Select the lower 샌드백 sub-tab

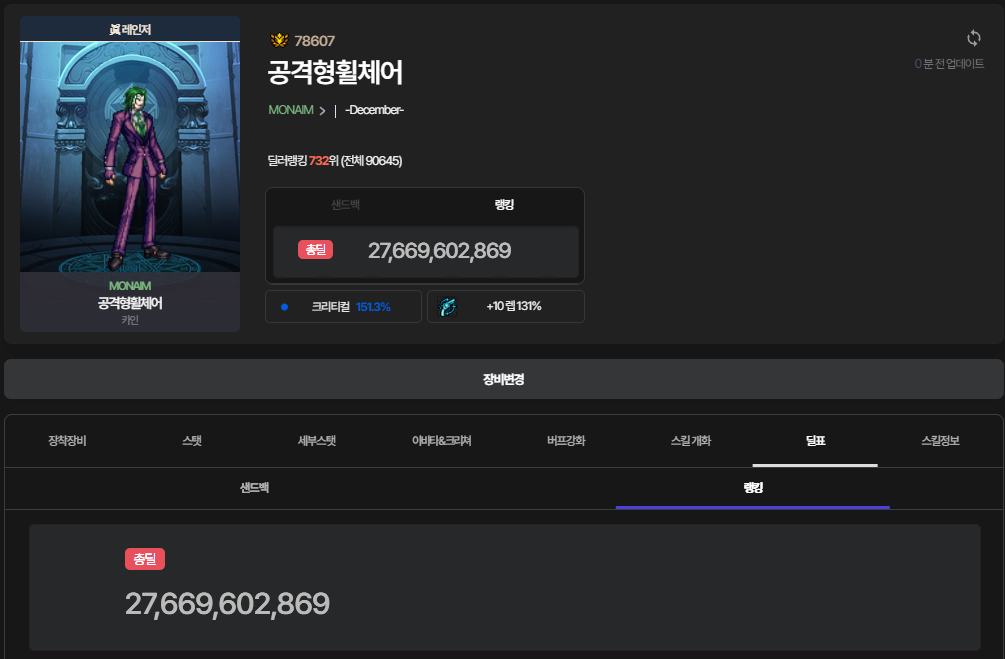pos(254,488)
